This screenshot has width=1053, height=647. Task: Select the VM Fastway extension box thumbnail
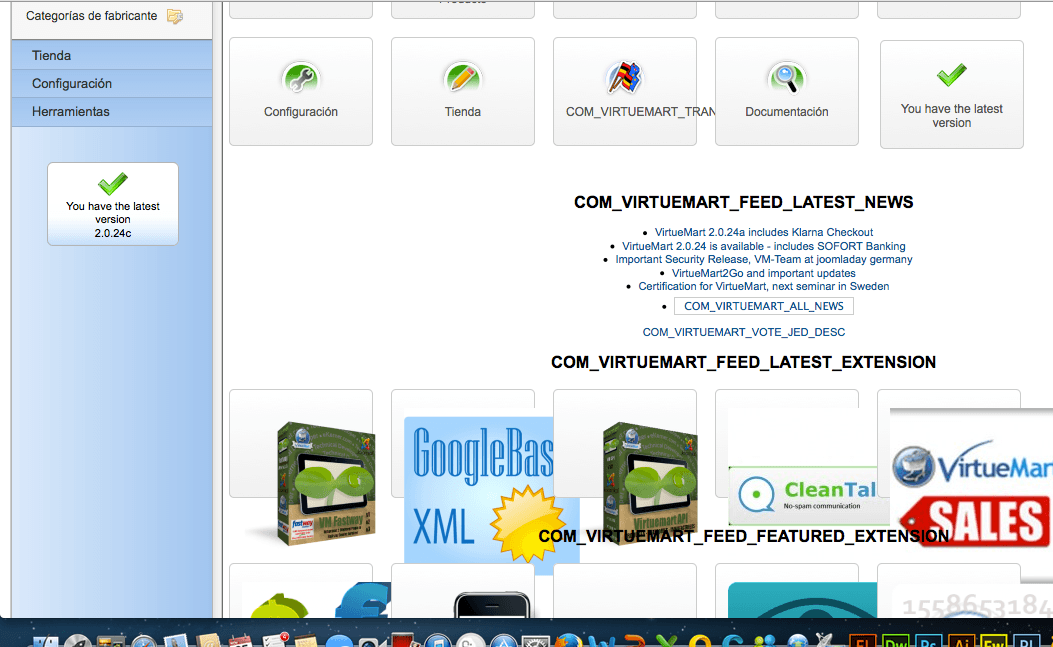click(x=325, y=484)
